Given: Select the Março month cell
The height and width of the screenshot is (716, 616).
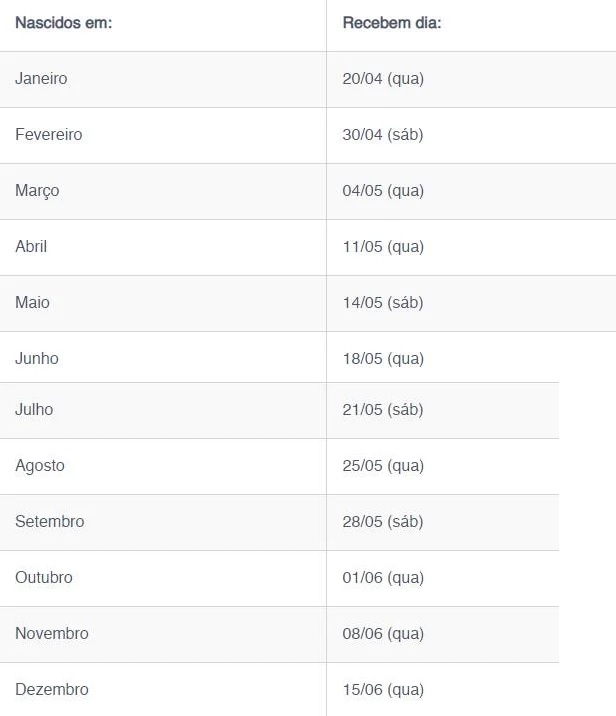Looking at the screenshot, I should pos(37,190).
